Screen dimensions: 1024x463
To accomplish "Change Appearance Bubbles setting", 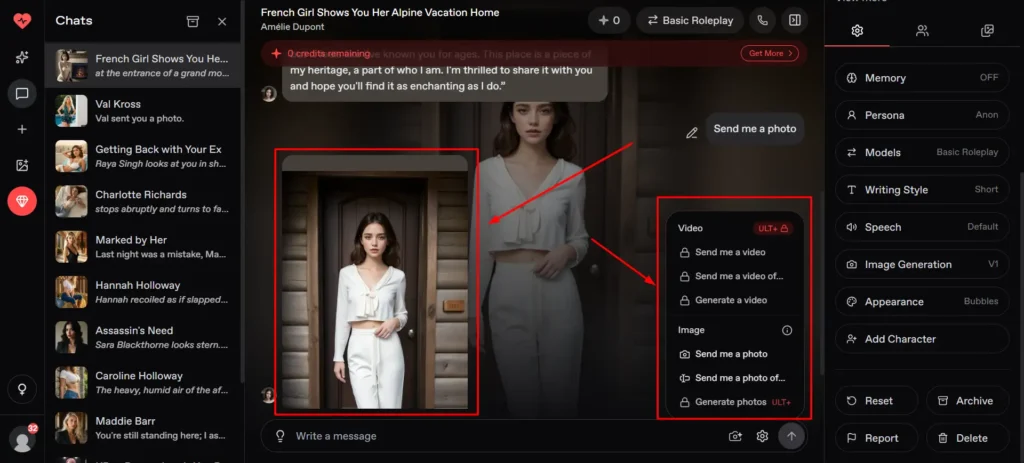I will click(922, 302).
